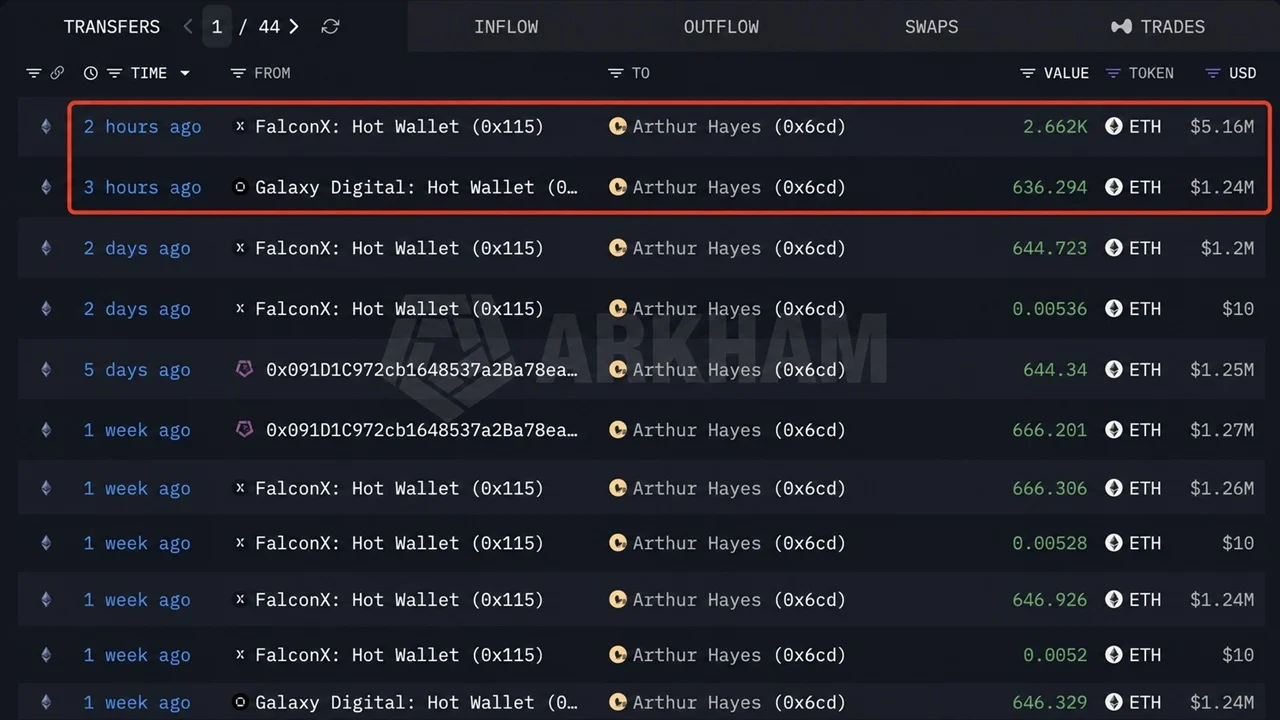Select the value 0.00536
The image size is (1280, 720).
tap(1050, 309)
